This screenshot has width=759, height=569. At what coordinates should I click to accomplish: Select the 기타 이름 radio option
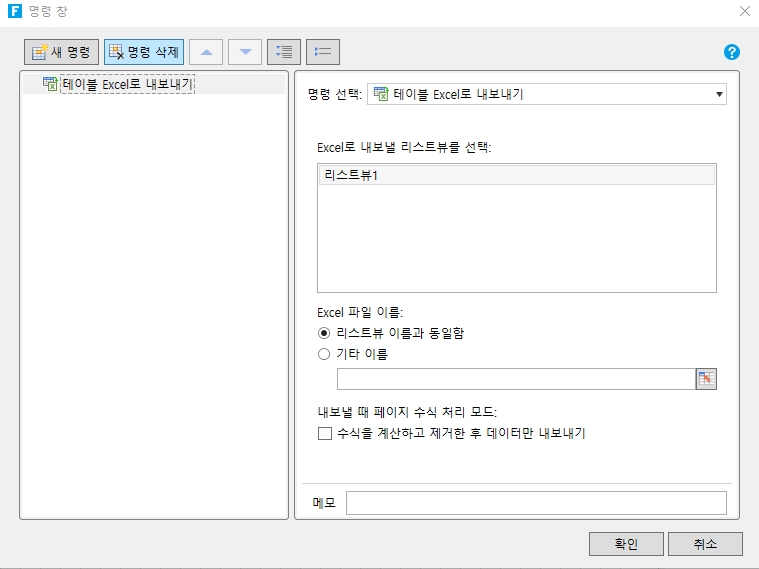click(x=323, y=354)
